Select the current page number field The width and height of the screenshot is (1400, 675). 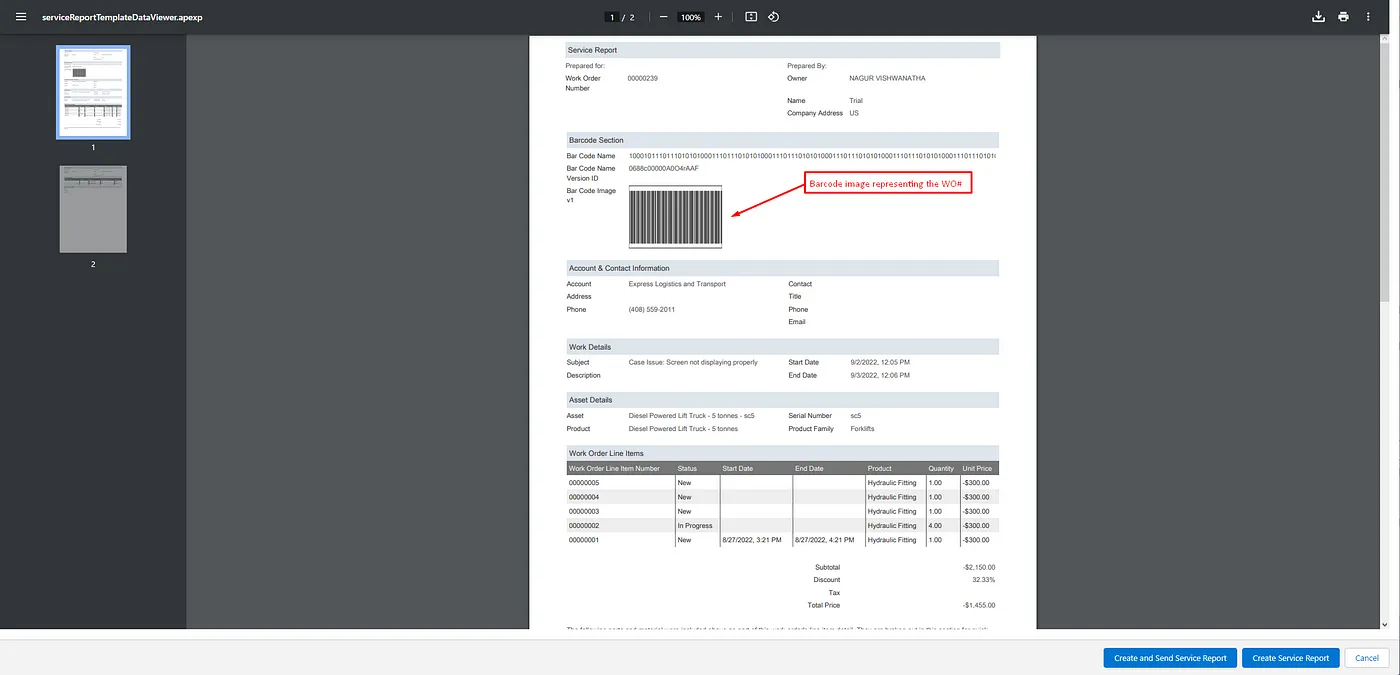pos(611,17)
